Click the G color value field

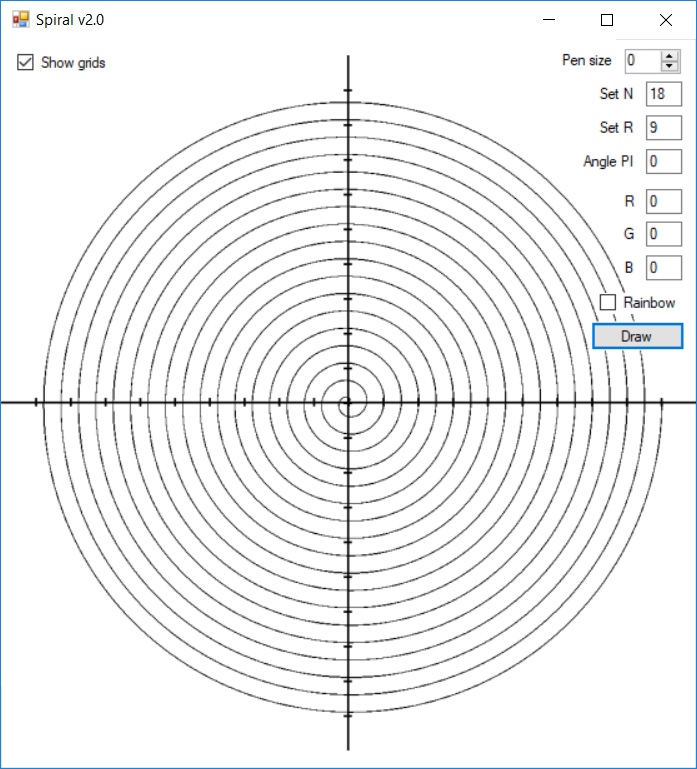click(664, 234)
